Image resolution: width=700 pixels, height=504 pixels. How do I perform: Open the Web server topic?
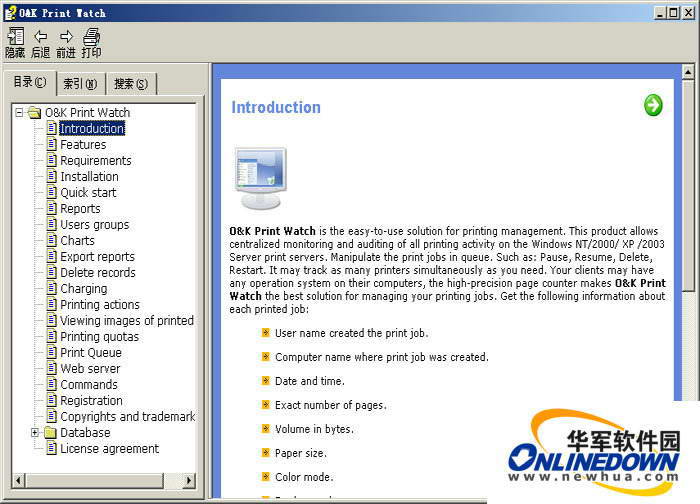90,368
